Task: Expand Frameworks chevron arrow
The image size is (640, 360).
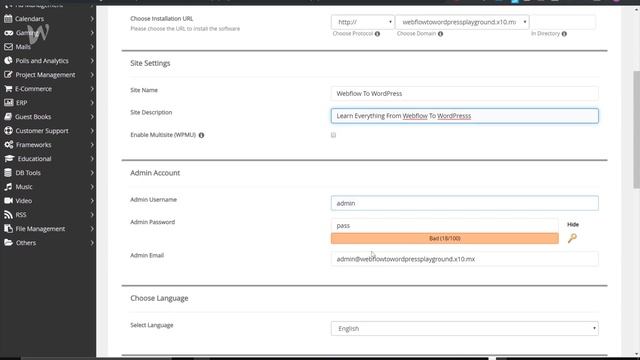Action: click(x=92, y=144)
